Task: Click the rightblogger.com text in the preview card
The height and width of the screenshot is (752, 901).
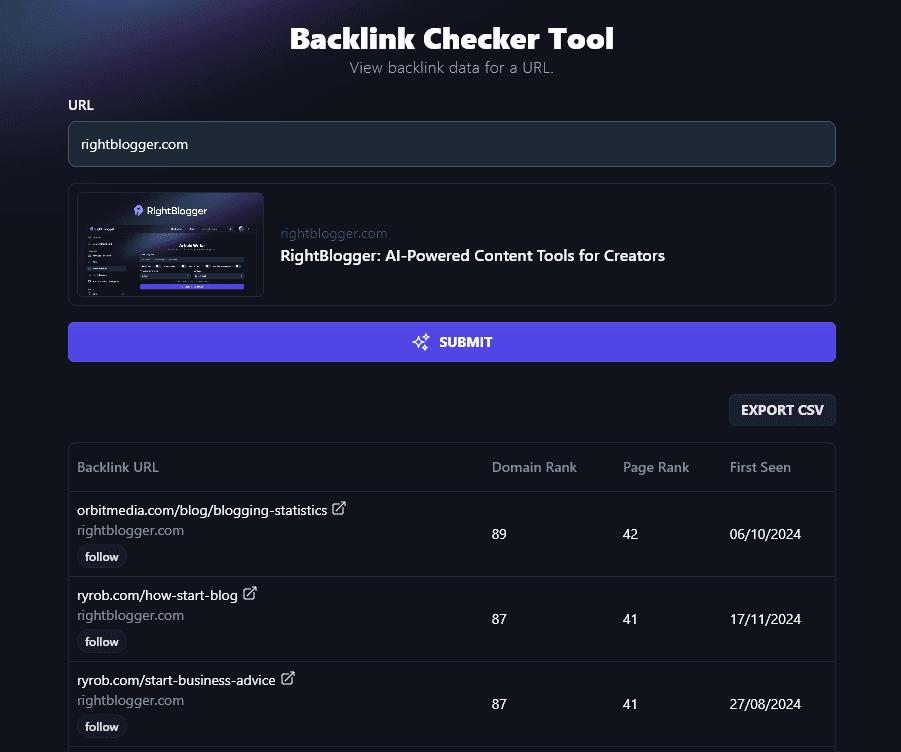Action: (334, 233)
